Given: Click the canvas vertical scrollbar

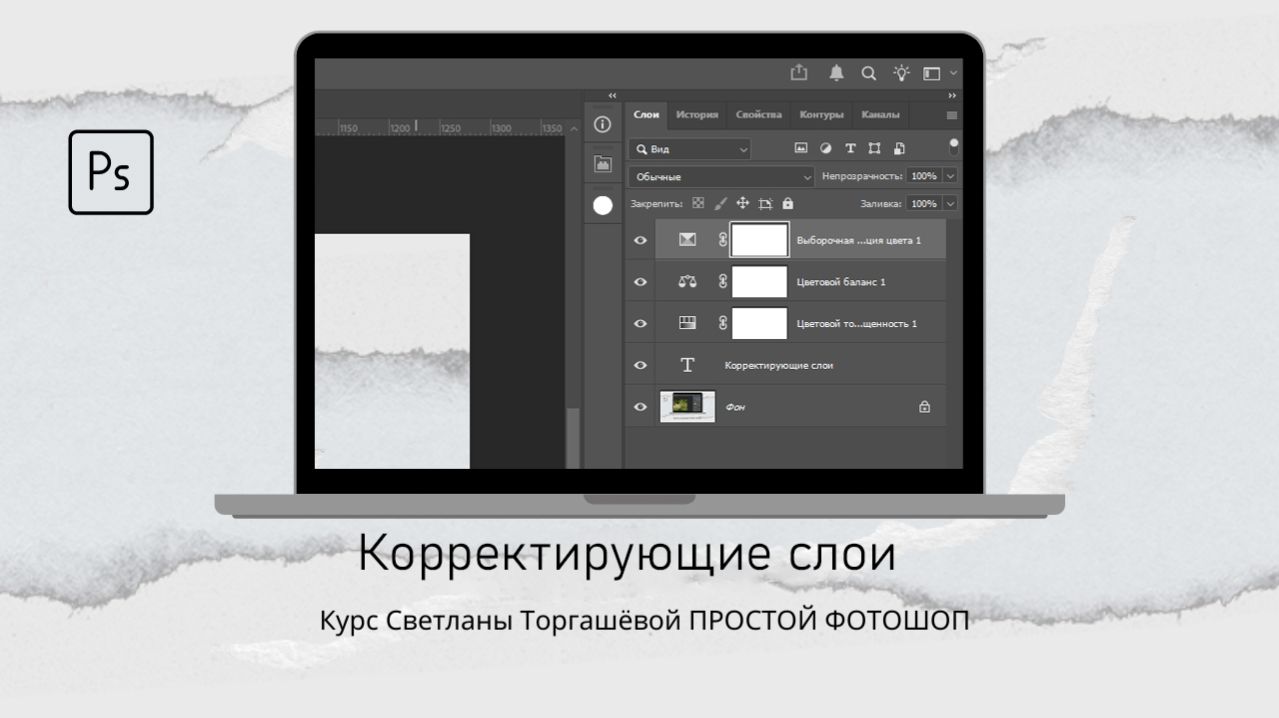Looking at the screenshot, I should pos(573,437).
